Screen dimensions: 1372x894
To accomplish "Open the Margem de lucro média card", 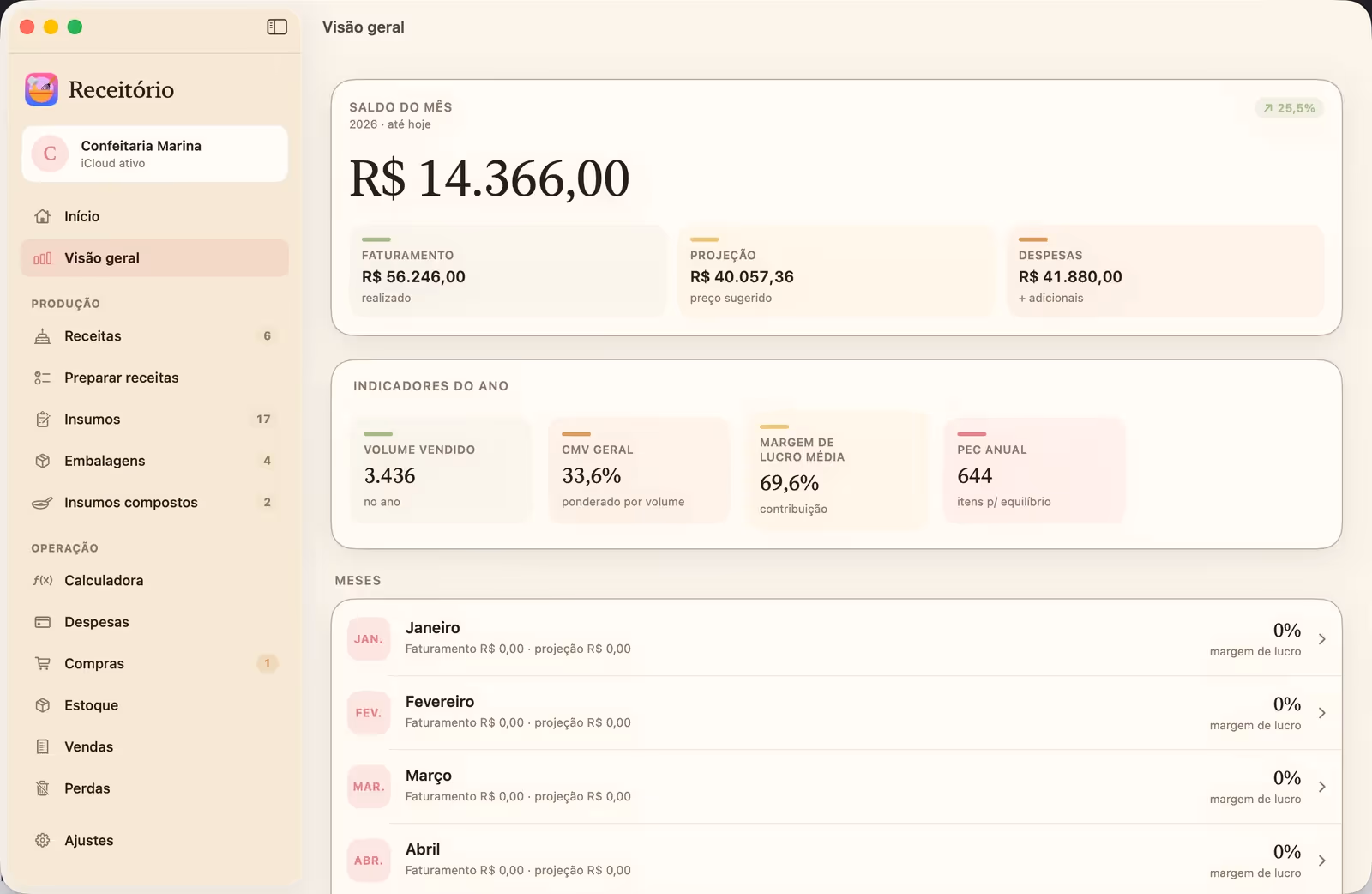I will (837, 470).
